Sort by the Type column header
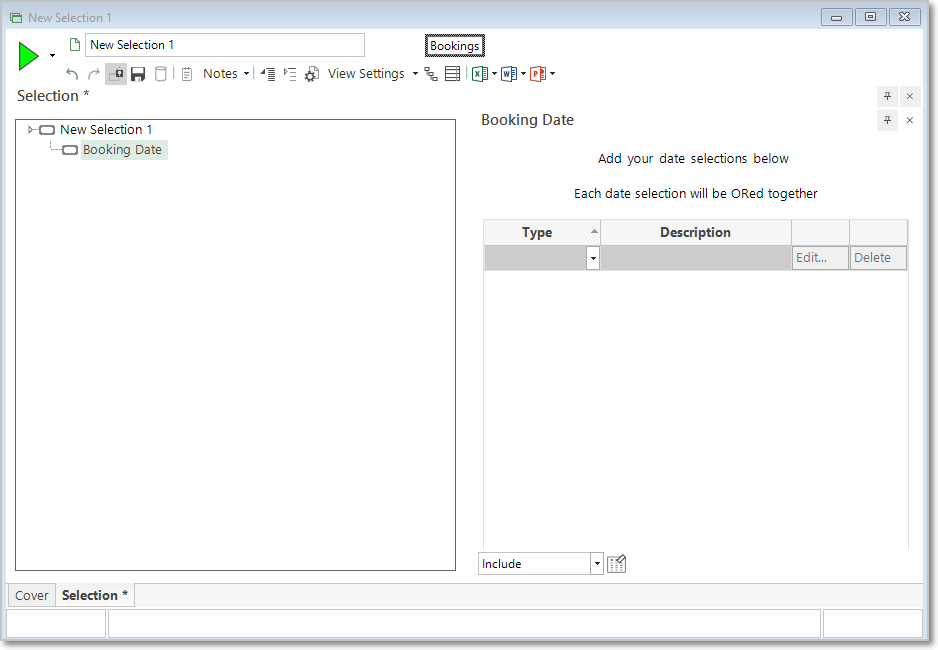This screenshot has height=650, width=938. (542, 232)
